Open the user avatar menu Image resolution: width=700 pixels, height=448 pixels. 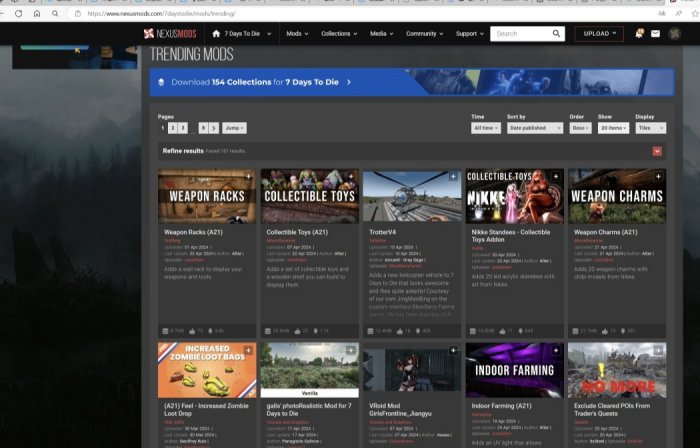[675, 33]
